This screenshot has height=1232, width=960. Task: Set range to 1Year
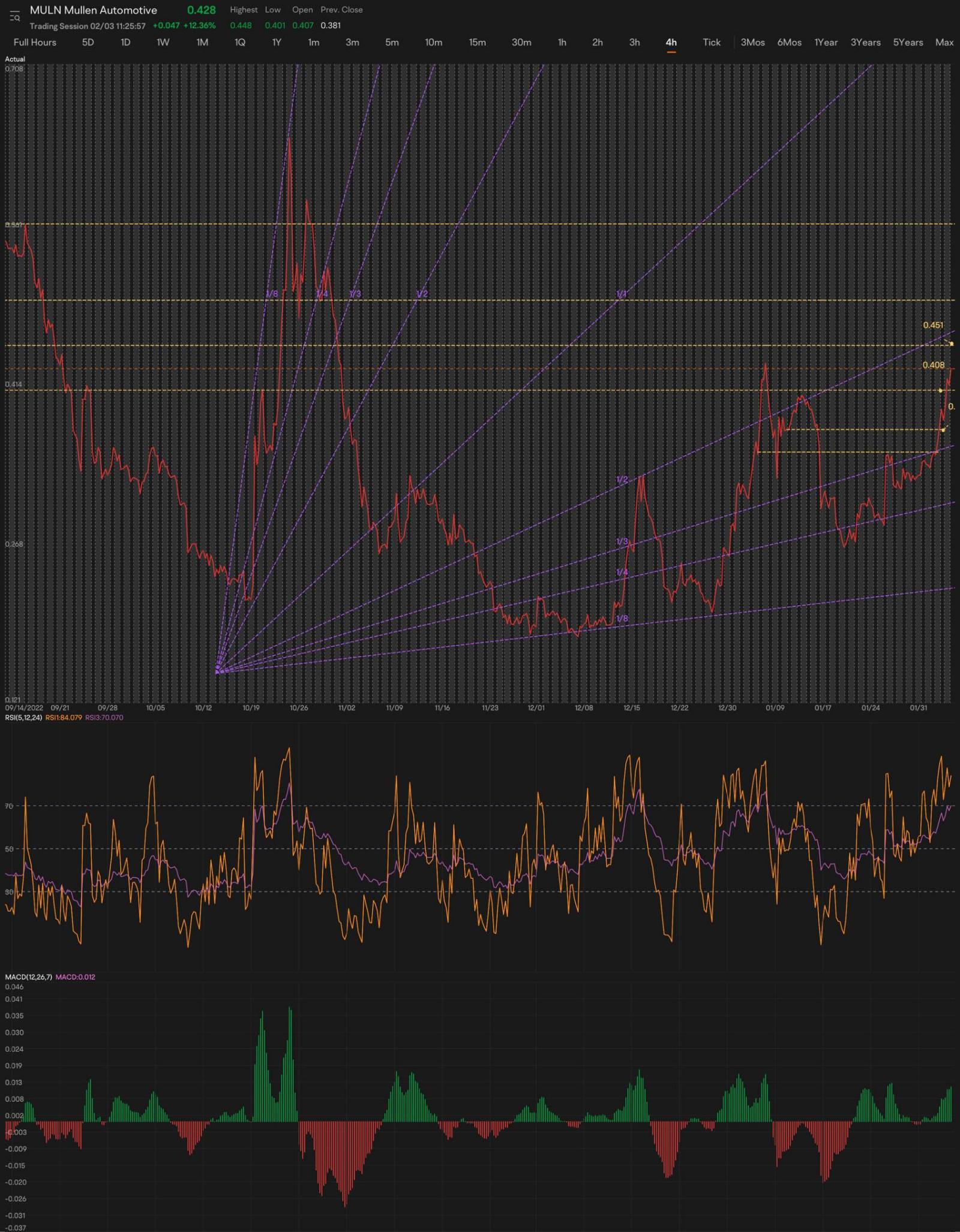(826, 42)
